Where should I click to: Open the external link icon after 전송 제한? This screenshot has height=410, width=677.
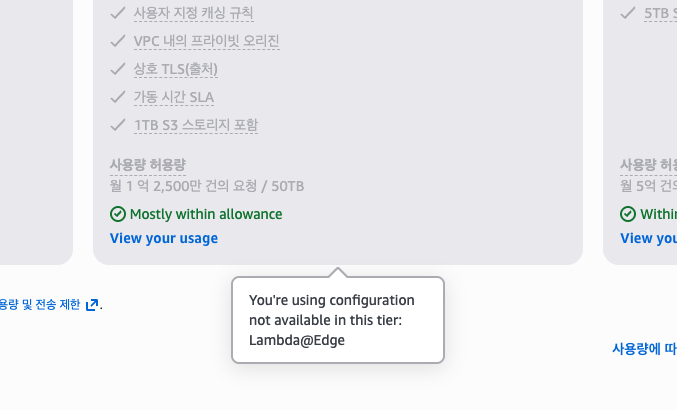point(92,305)
